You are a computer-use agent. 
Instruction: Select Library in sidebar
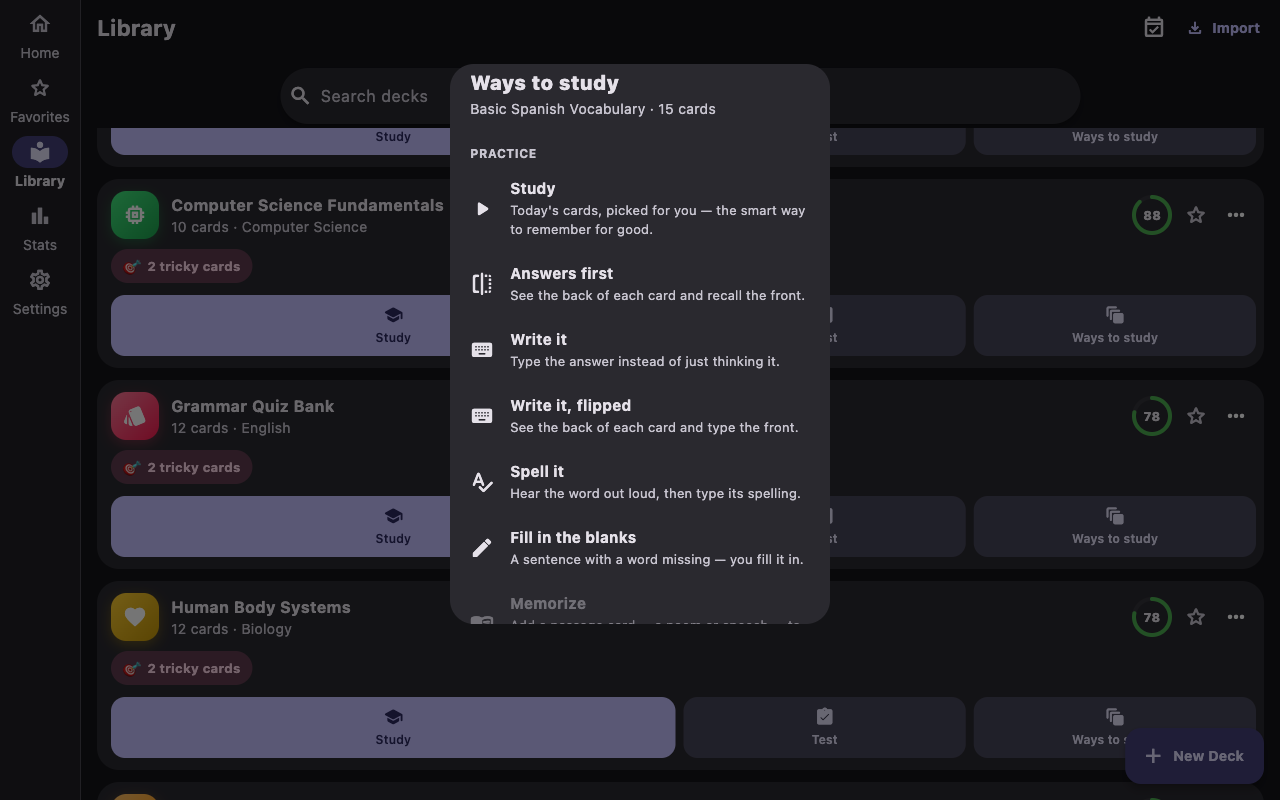(40, 165)
